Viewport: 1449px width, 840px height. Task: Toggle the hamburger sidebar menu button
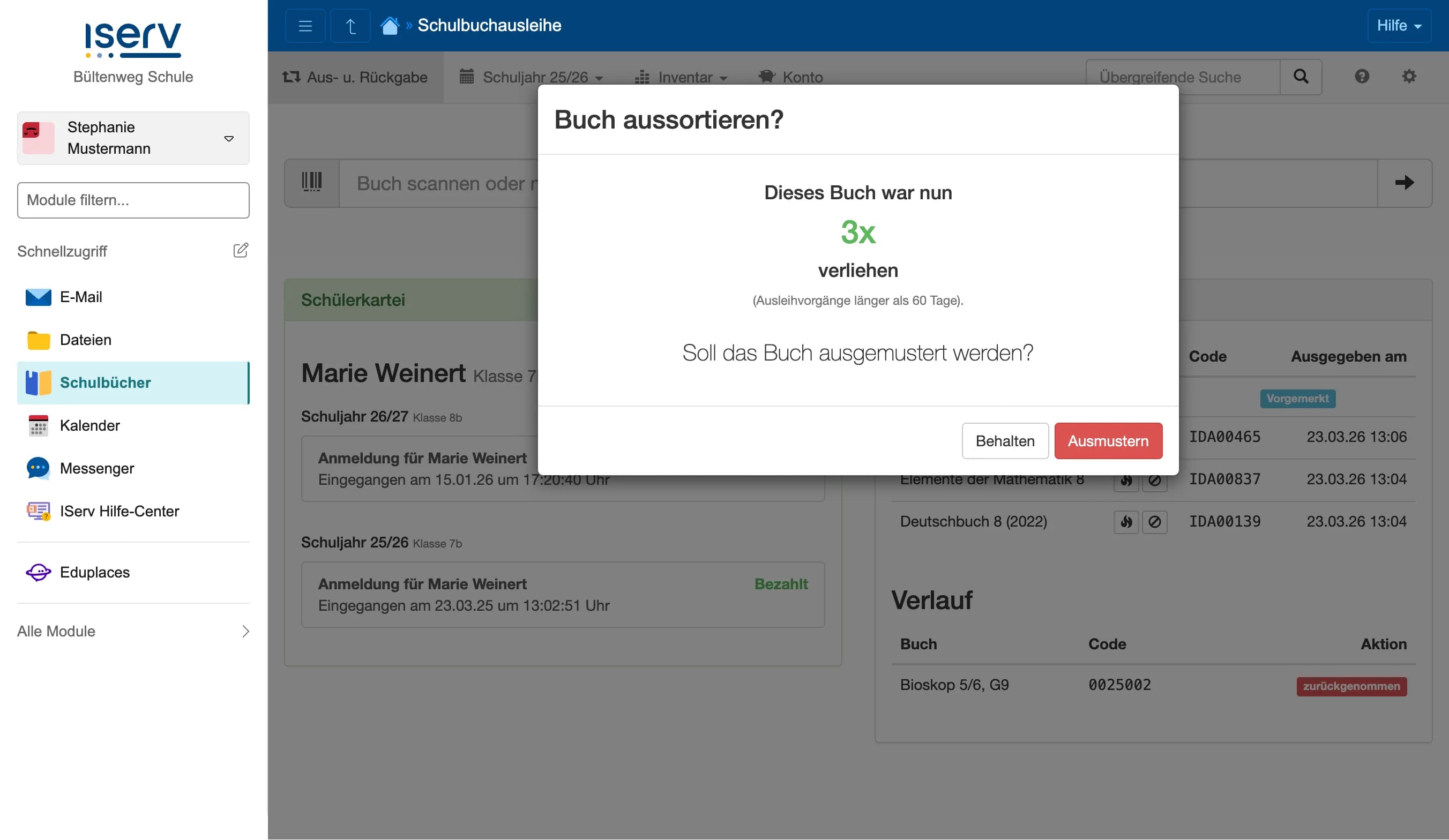click(305, 26)
